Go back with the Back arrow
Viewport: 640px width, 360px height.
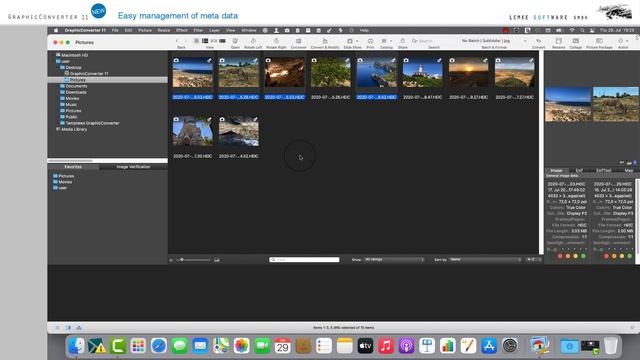[177, 41]
